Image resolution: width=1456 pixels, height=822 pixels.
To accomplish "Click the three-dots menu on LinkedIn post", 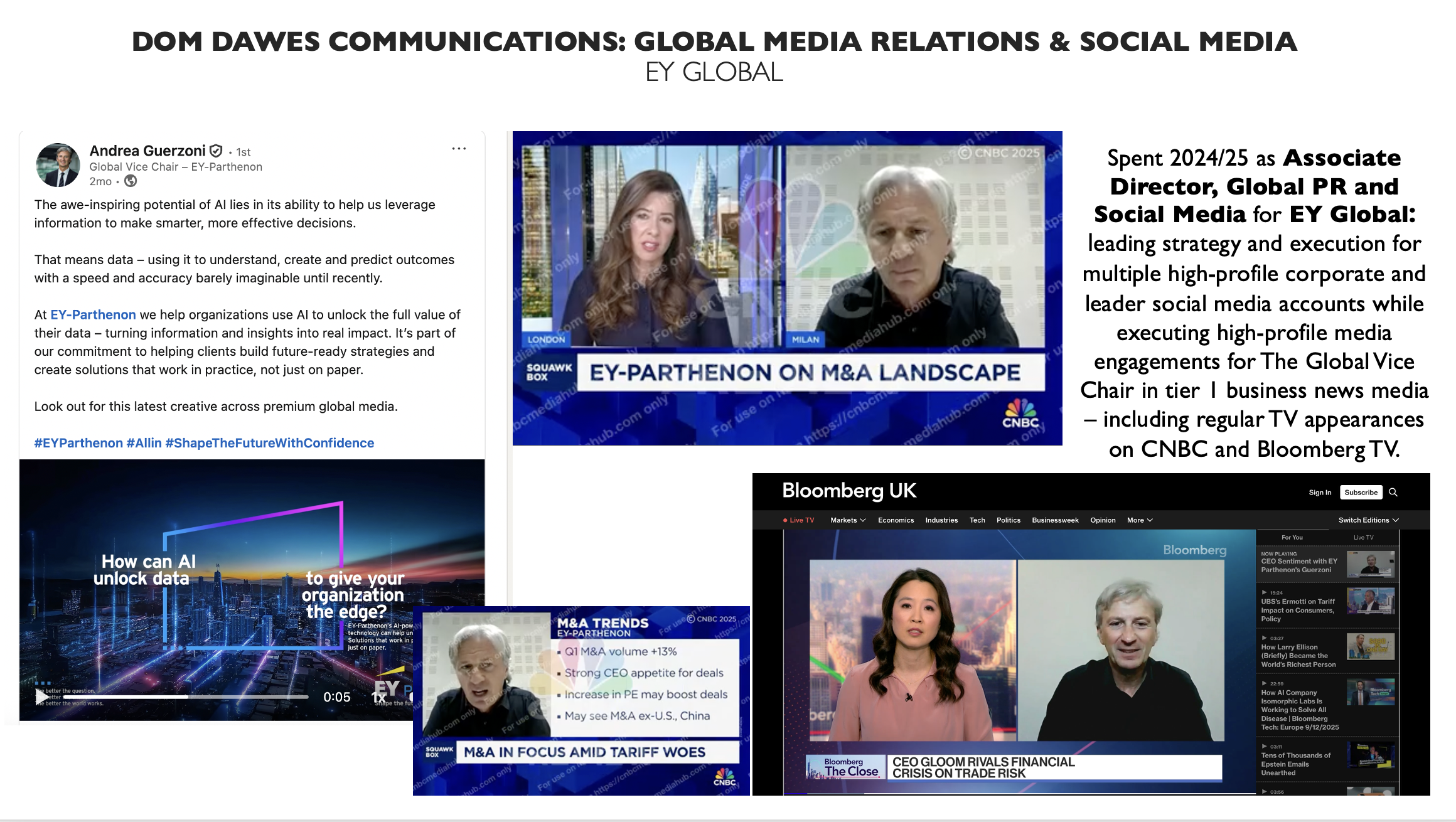I will (459, 149).
